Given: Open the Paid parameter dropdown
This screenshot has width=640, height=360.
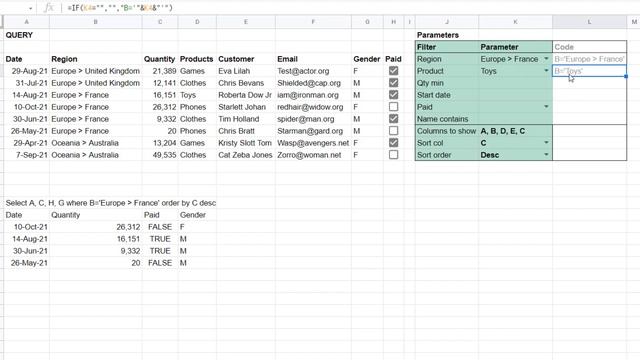Looking at the screenshot, I should [546, 107].
